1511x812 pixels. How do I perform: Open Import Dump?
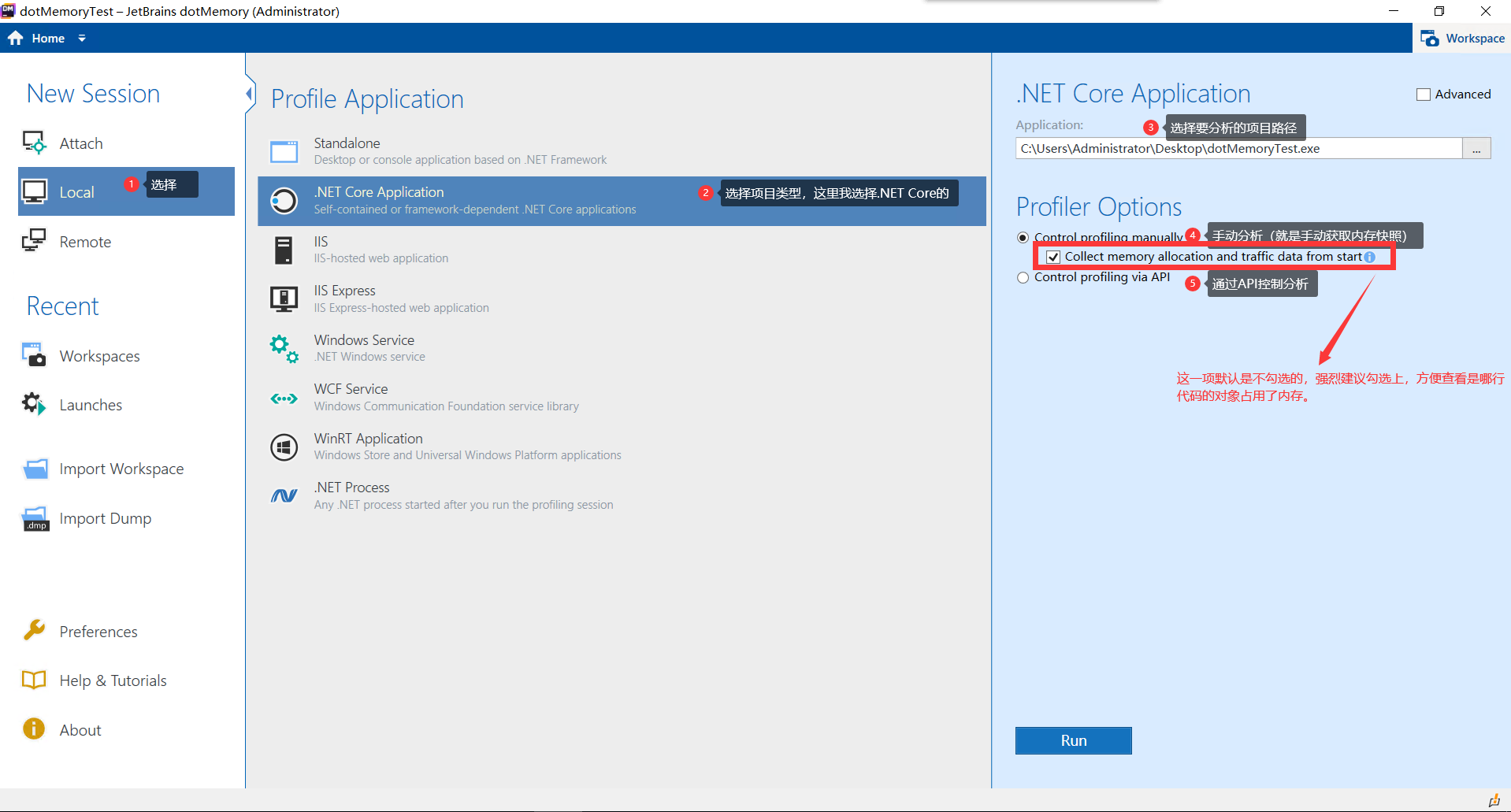[x=106, y=518]
